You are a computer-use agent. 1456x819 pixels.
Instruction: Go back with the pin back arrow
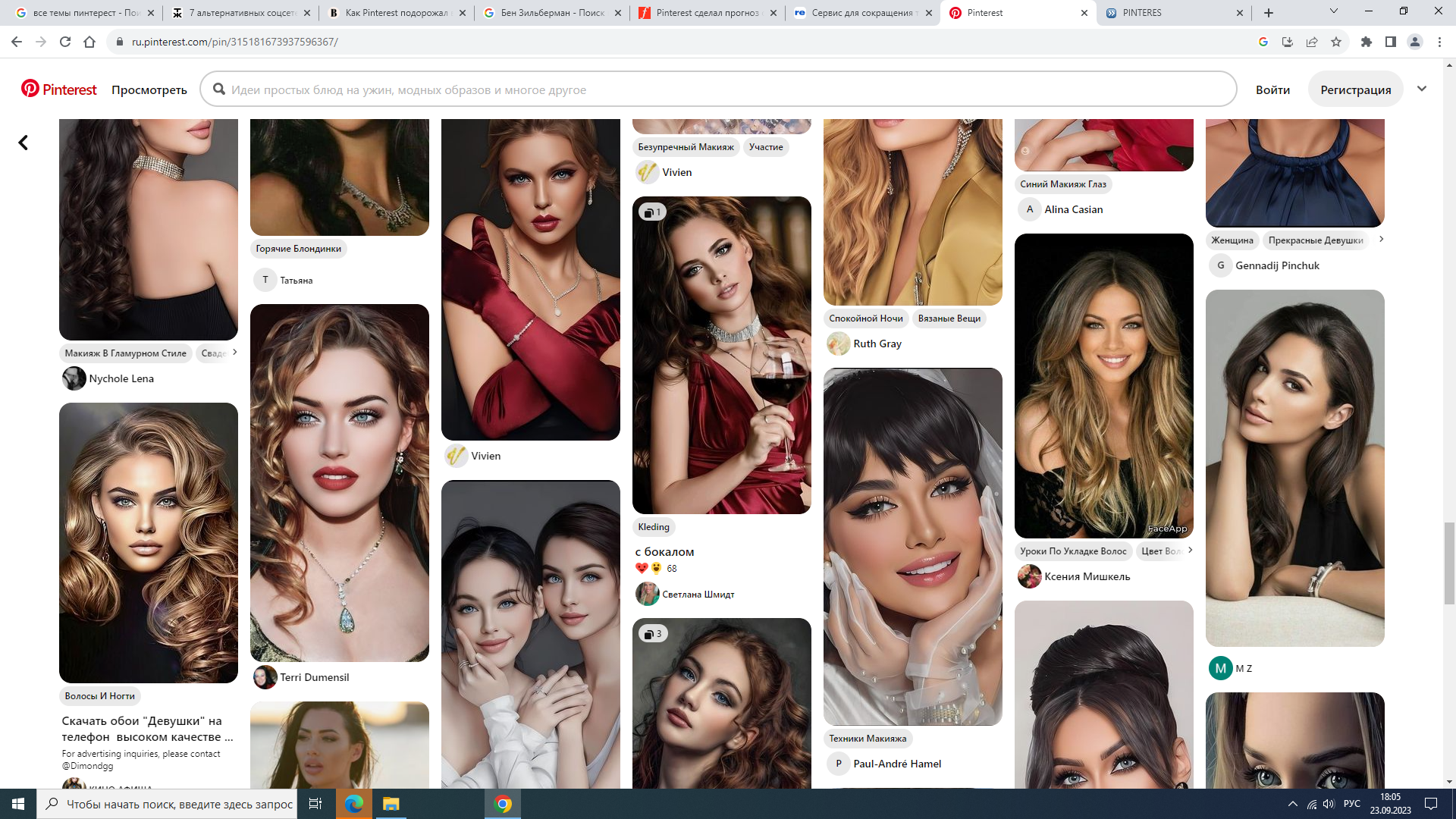coord(24,143)
